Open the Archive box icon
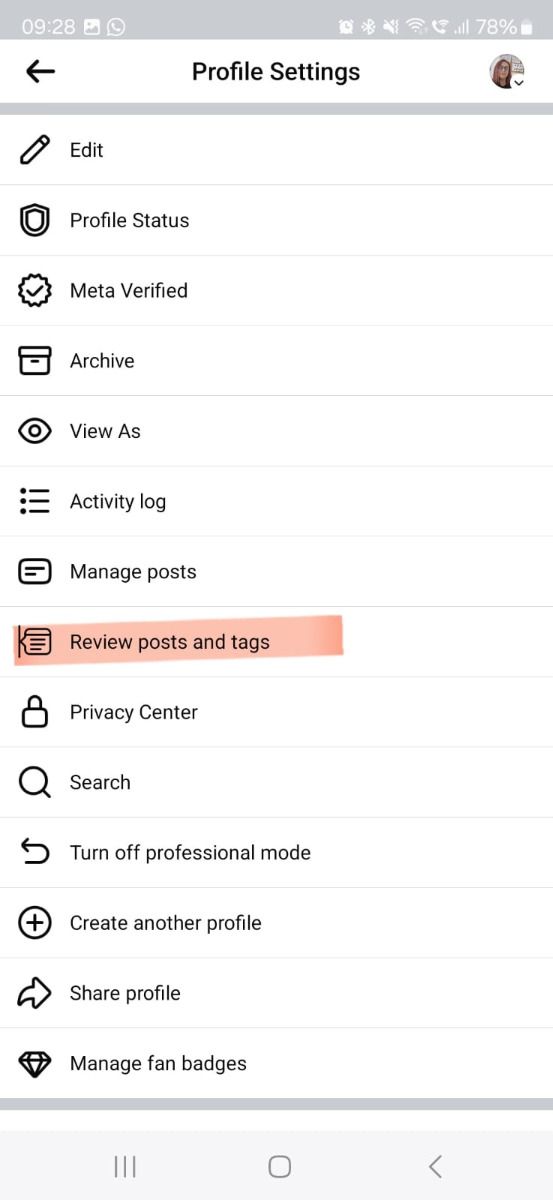Screen dimensions: 553x1200 [35, 361]
